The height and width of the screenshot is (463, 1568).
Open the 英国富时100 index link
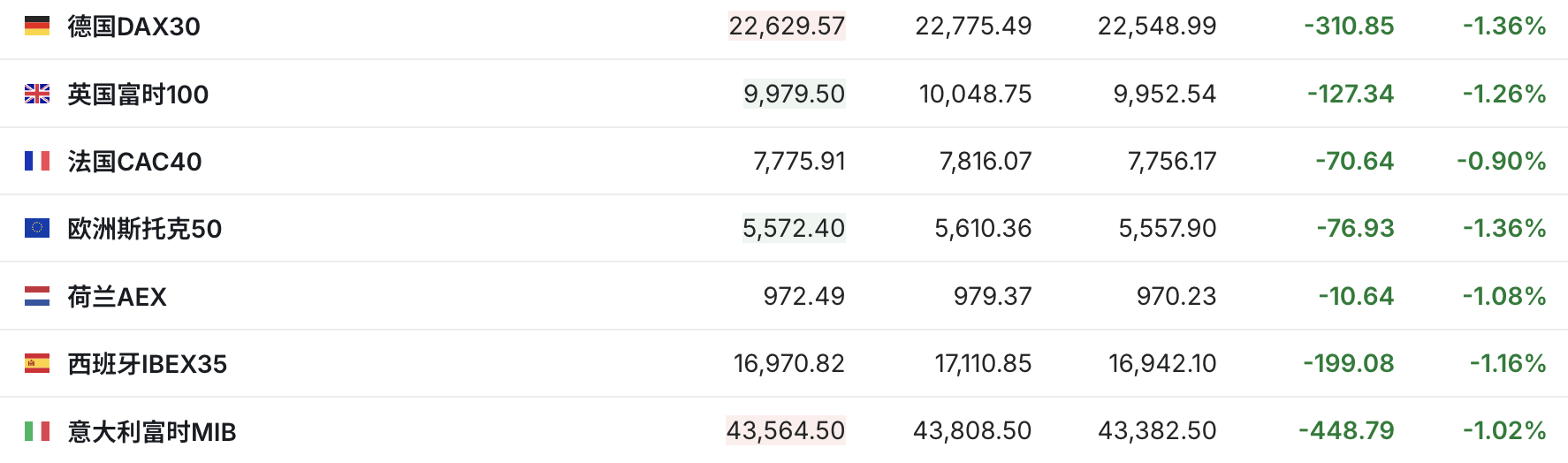pyautogui.click(x=138, y=94)
